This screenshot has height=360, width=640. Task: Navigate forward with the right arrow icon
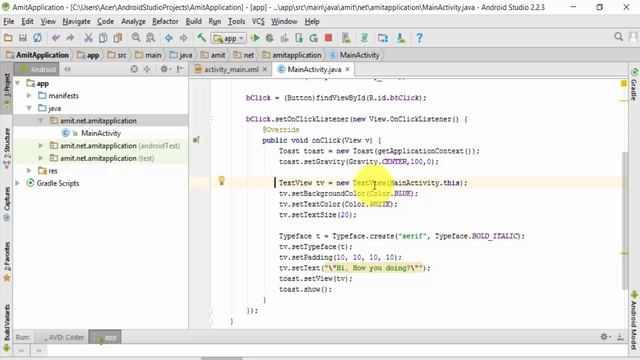tap(183, 38)
